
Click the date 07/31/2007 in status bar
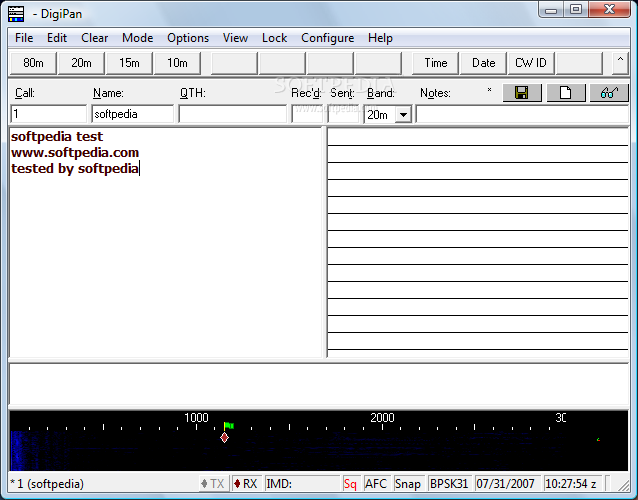[507, 484]
